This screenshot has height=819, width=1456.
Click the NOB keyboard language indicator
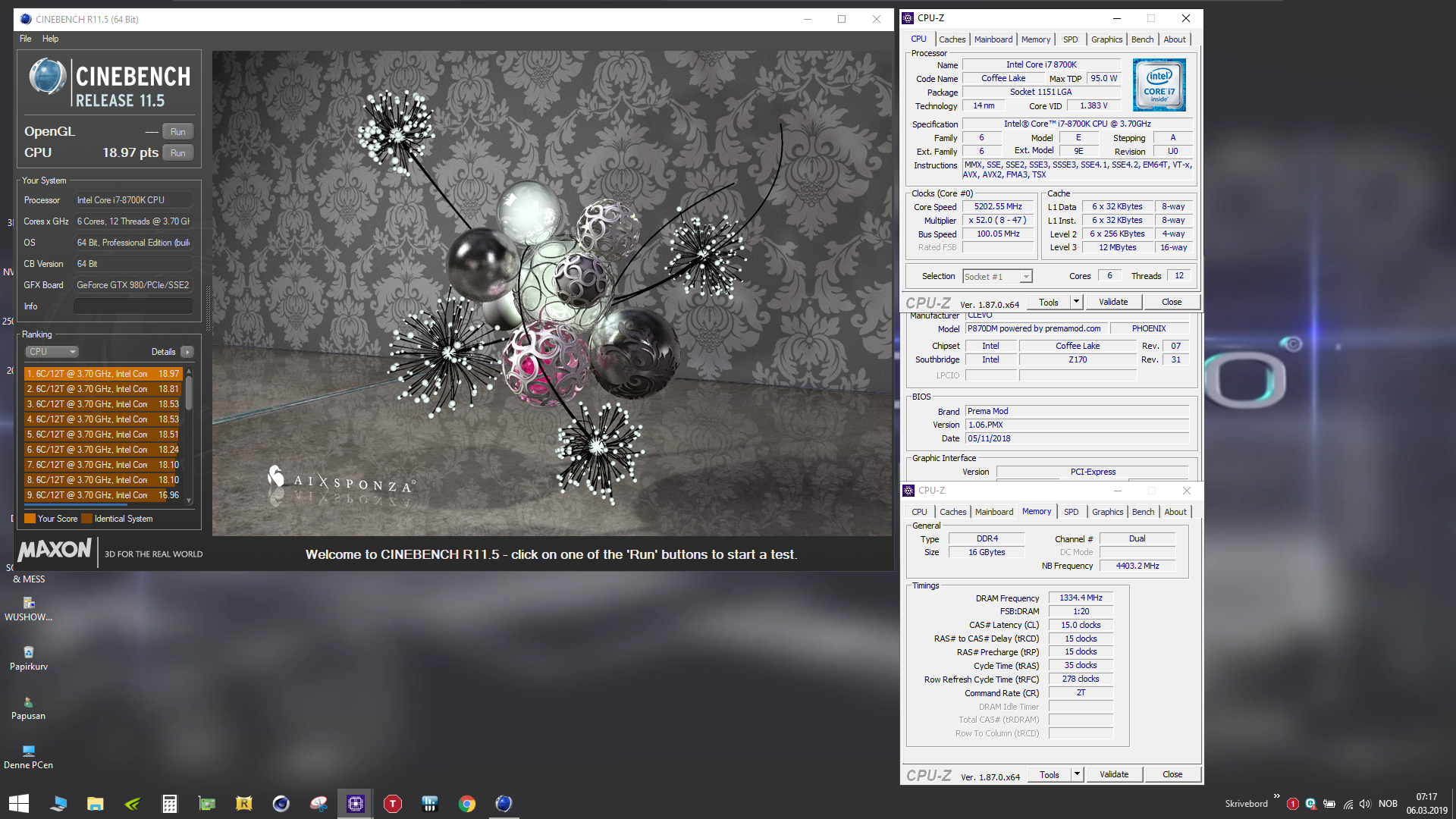tap(1388, 804)
